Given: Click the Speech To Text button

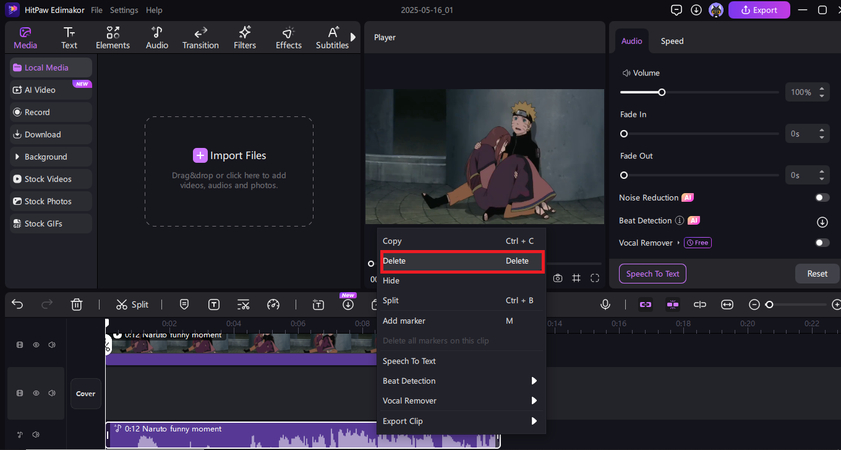Looking at the screenshot, I should pos(653,274).
